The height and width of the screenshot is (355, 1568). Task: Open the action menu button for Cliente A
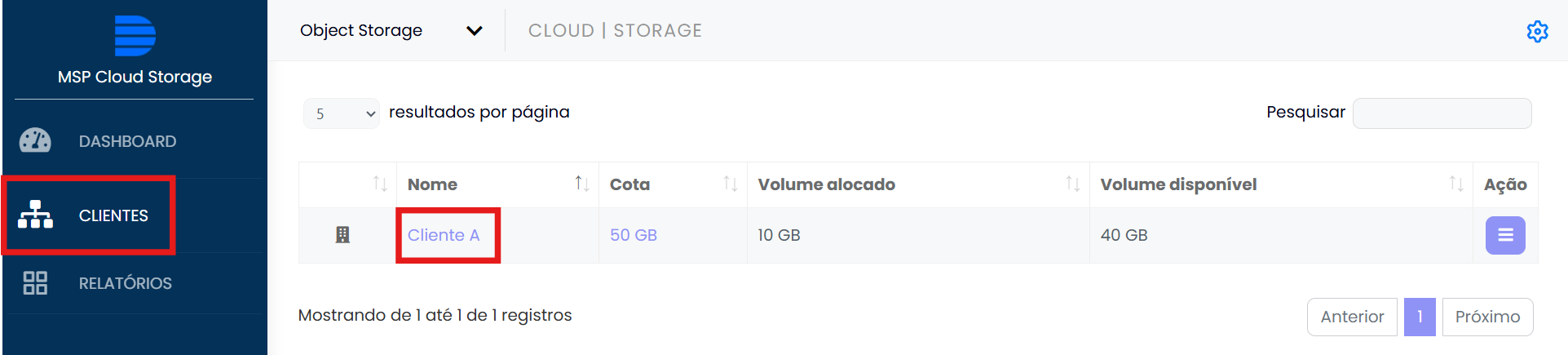(1504, 235)
